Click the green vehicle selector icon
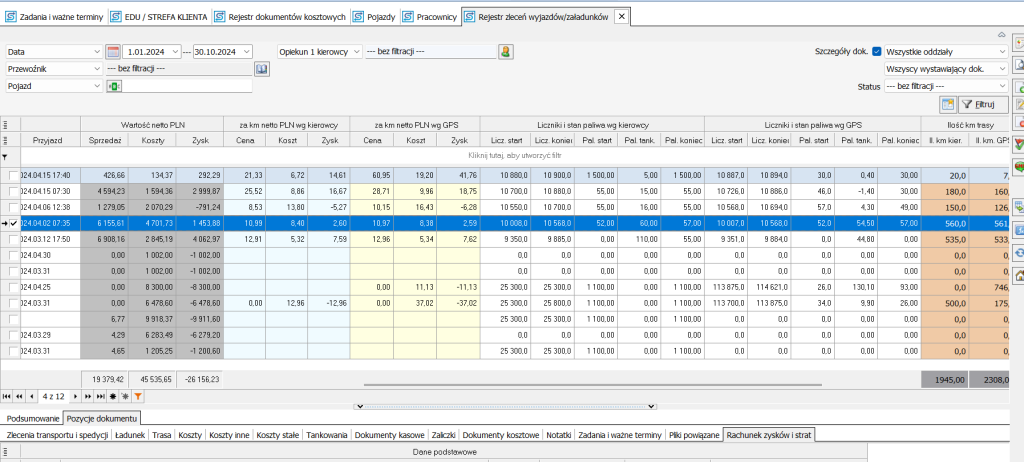The height and width of the screenshot is (462, 1024). click(112, 87)
